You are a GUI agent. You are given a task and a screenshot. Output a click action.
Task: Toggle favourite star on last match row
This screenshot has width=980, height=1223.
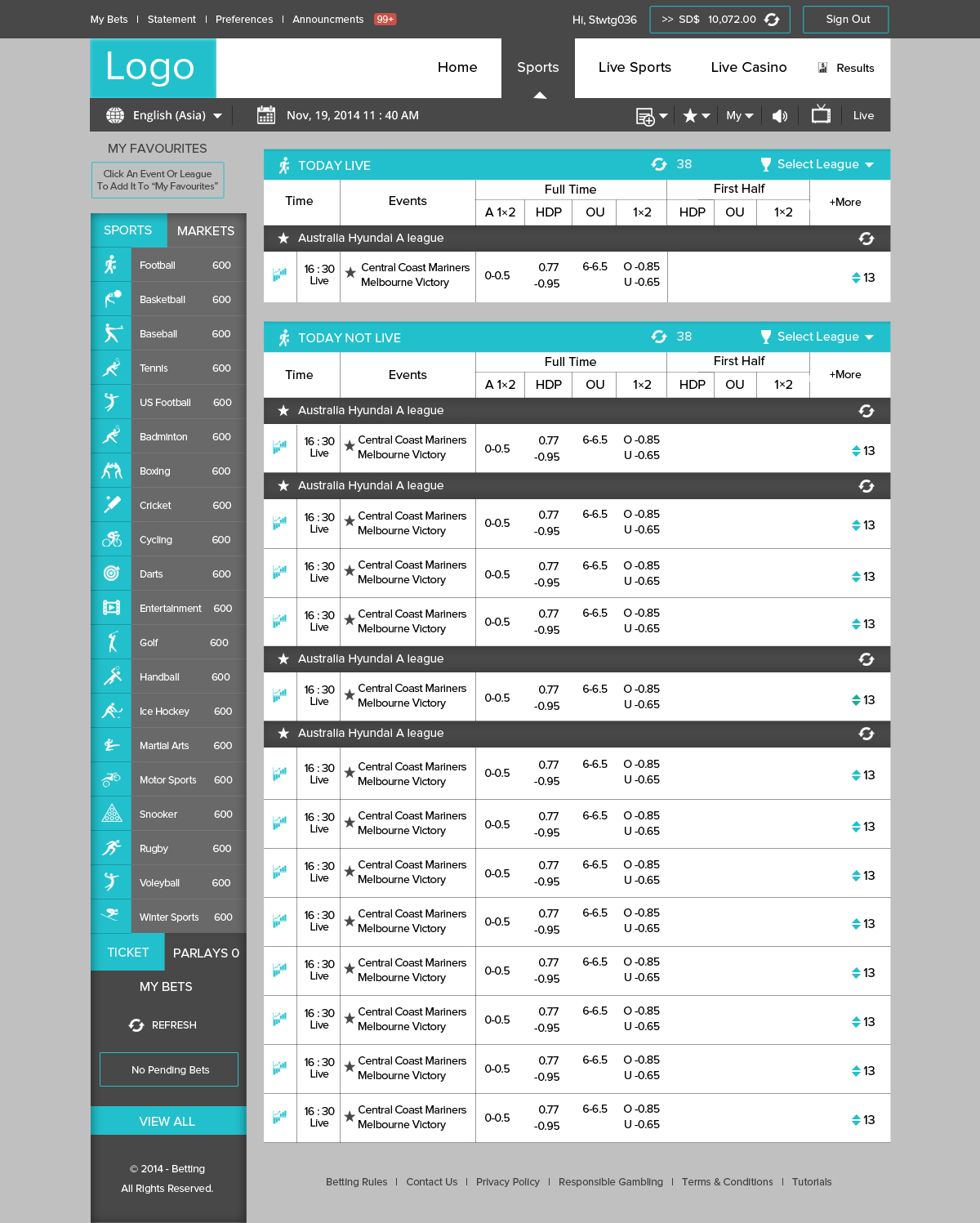click(x=350, y=1115)
